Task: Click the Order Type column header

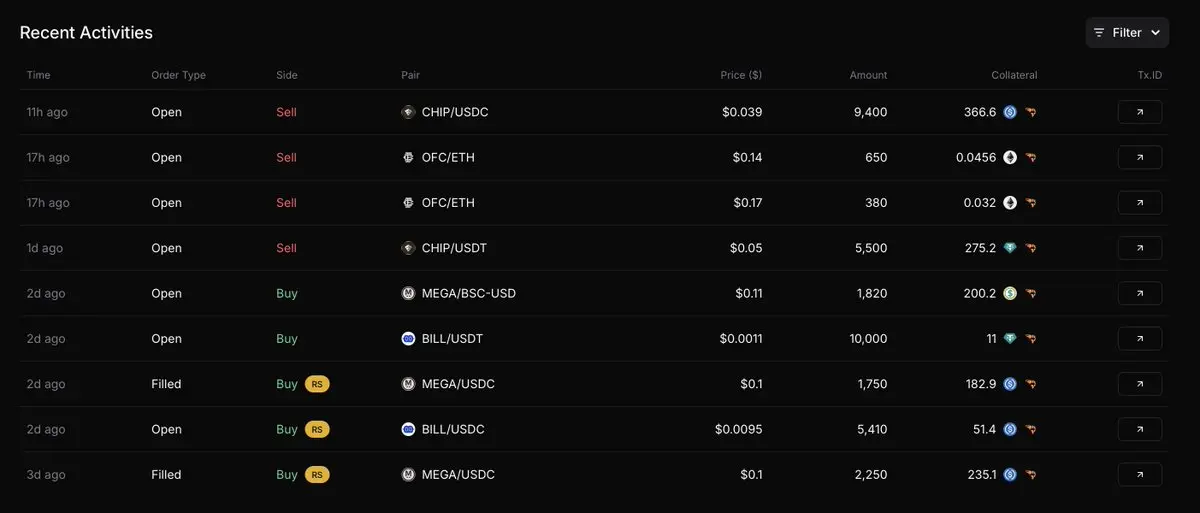Action: click(179, 75)
